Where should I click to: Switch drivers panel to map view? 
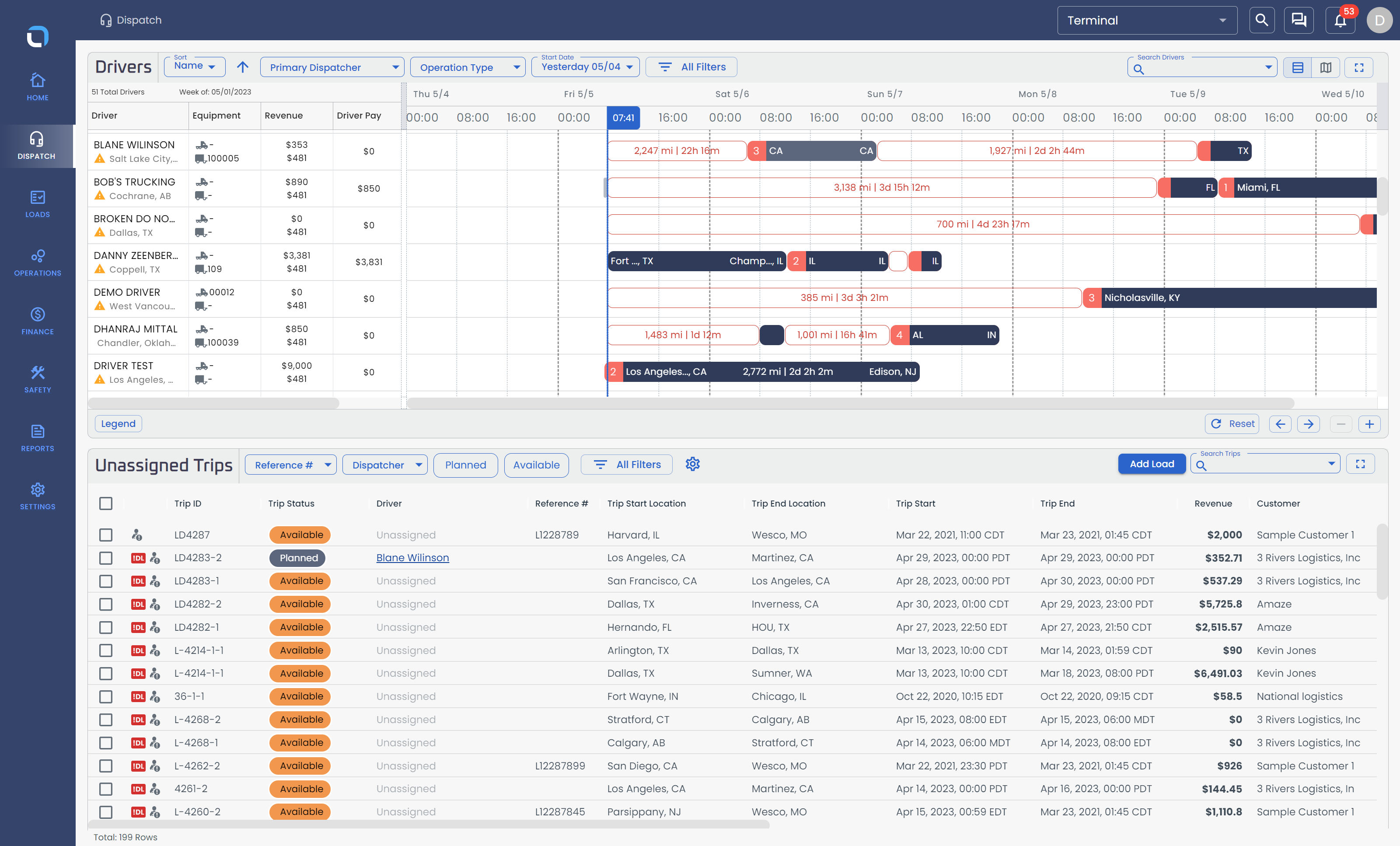tap(1326, 68)
